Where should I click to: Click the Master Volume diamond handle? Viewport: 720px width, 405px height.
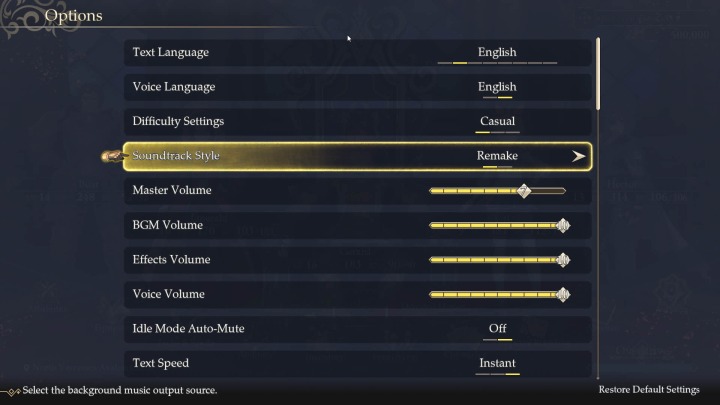524,190
